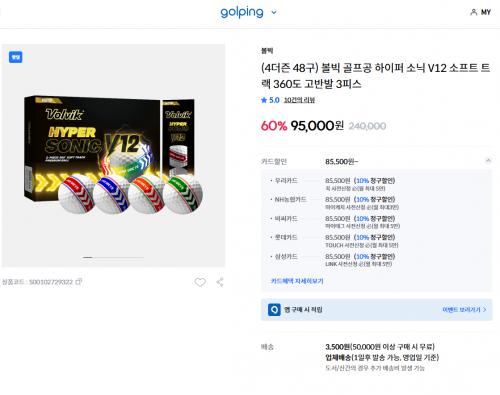Click the share icon below product image
The width and height of the screenshot is (500, 395).
click(220, 282)
